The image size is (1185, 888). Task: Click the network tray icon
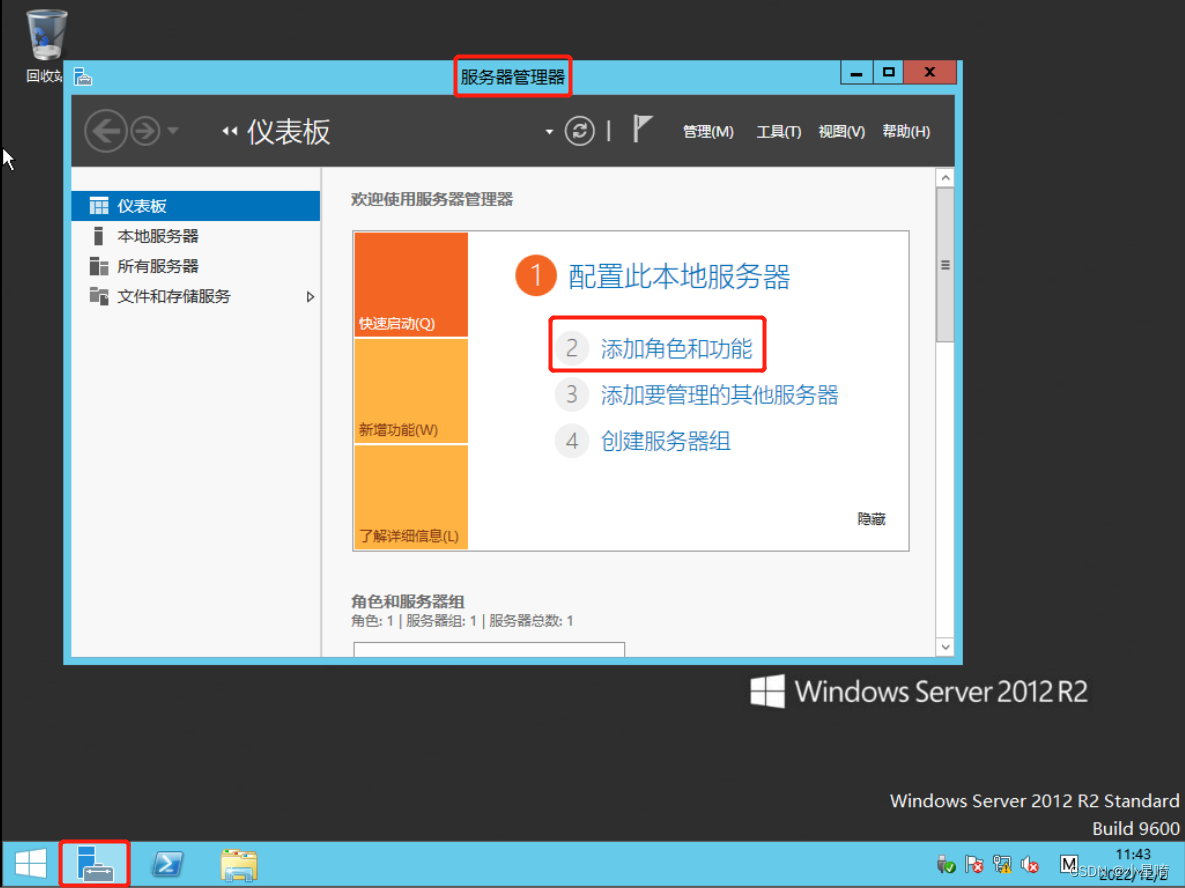1002,864
